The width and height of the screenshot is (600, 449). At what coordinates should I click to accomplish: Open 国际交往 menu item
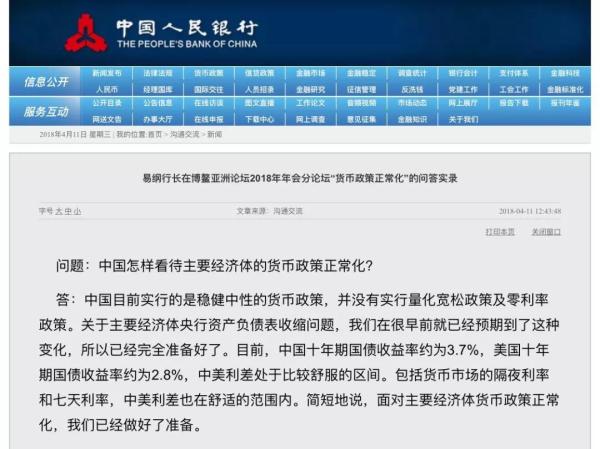[x=209, y=90]
